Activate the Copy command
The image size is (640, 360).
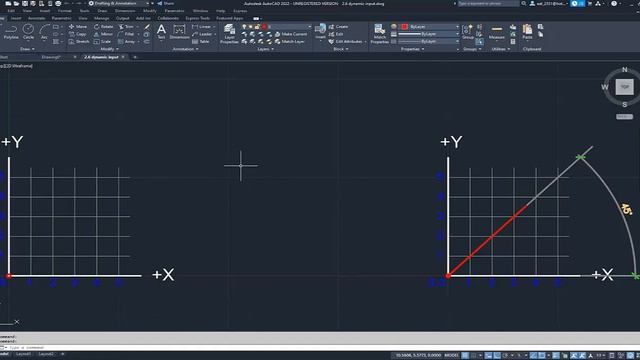[x=78, y=34]
